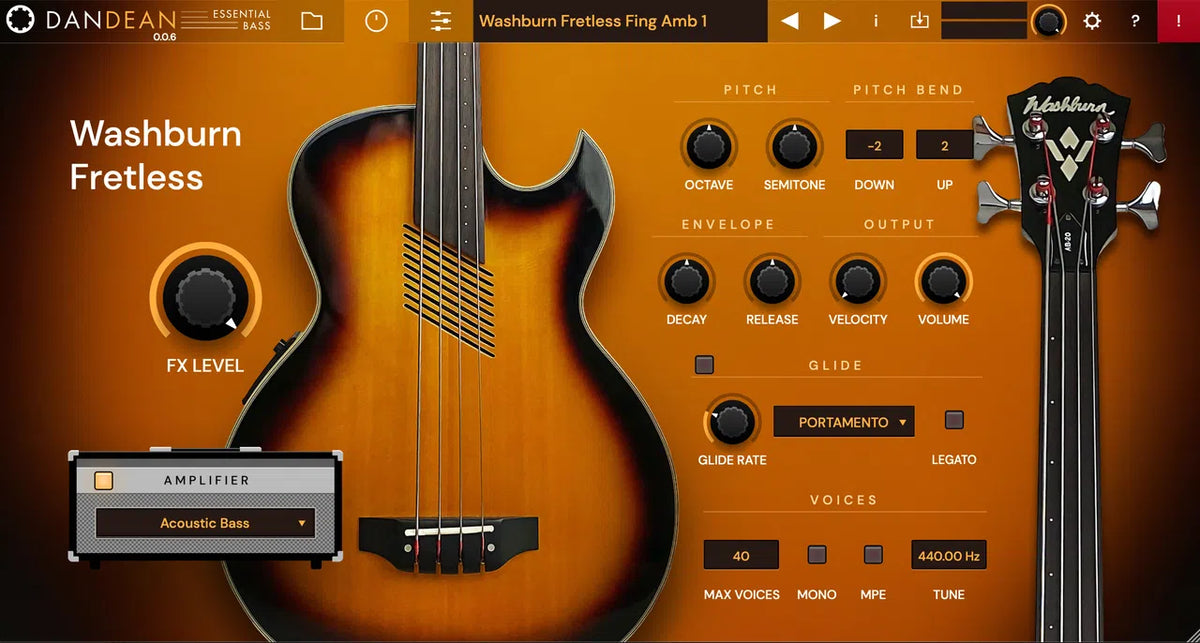
Task: Save the preset using the download icon
Action: pyautogui.click(x=919, y=21)
